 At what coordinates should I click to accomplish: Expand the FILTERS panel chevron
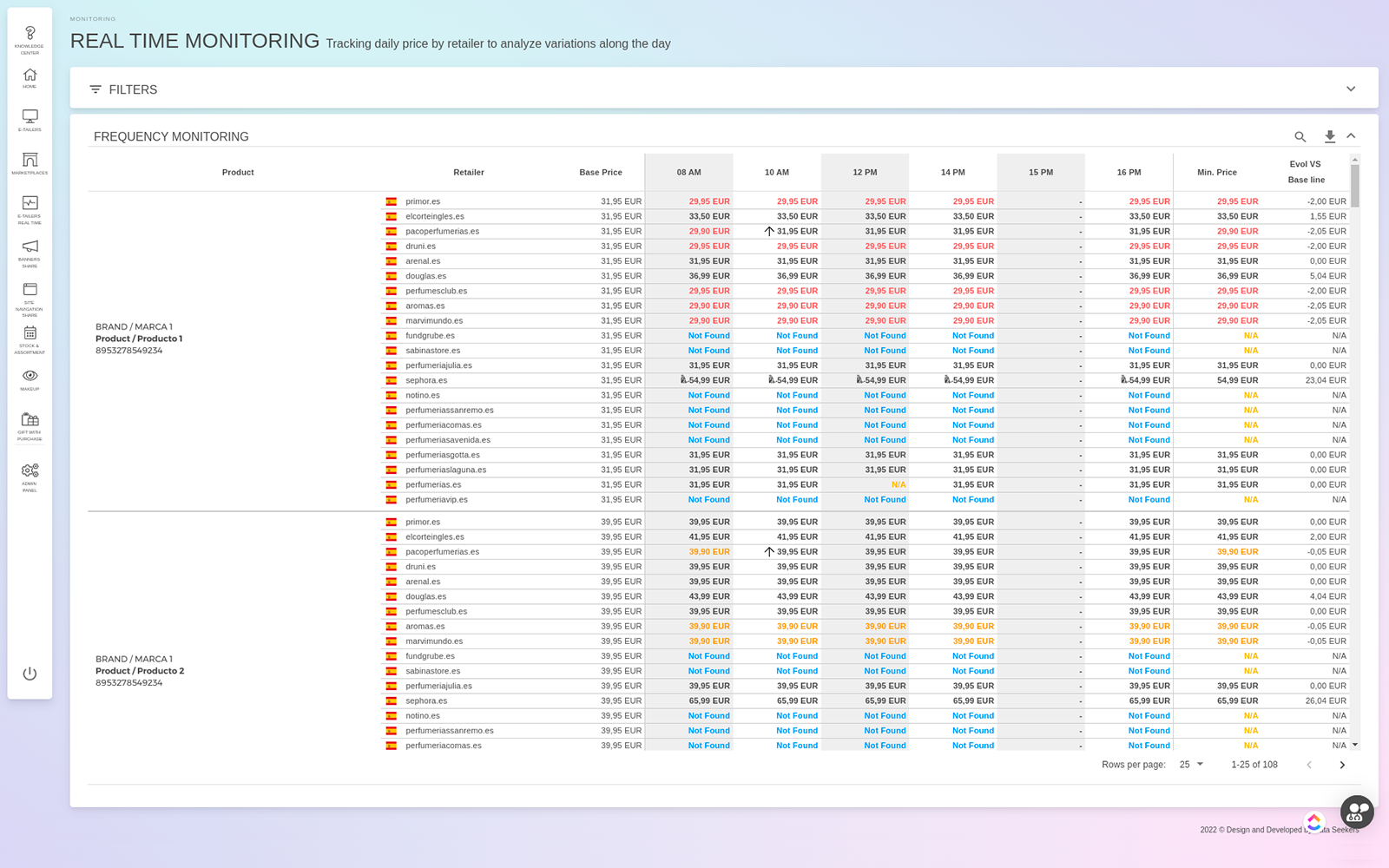[x=1351, y=89]
